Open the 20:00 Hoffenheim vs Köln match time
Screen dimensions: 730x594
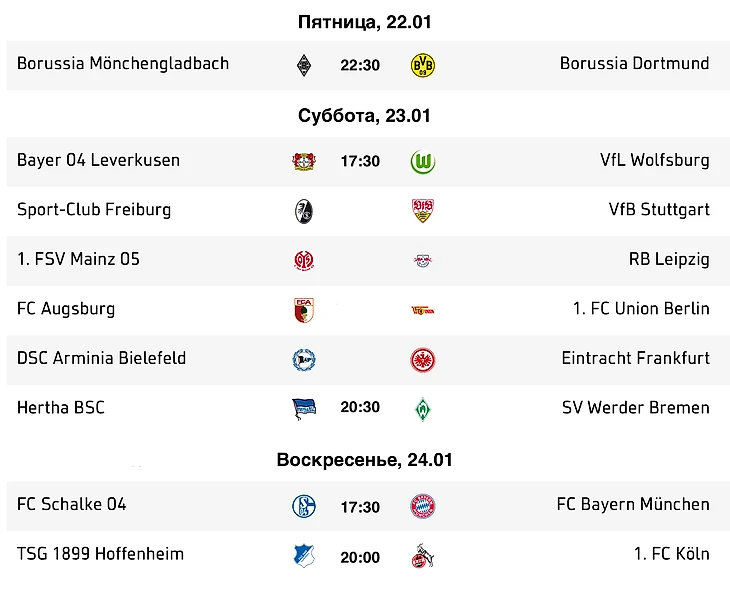(360, 557)
